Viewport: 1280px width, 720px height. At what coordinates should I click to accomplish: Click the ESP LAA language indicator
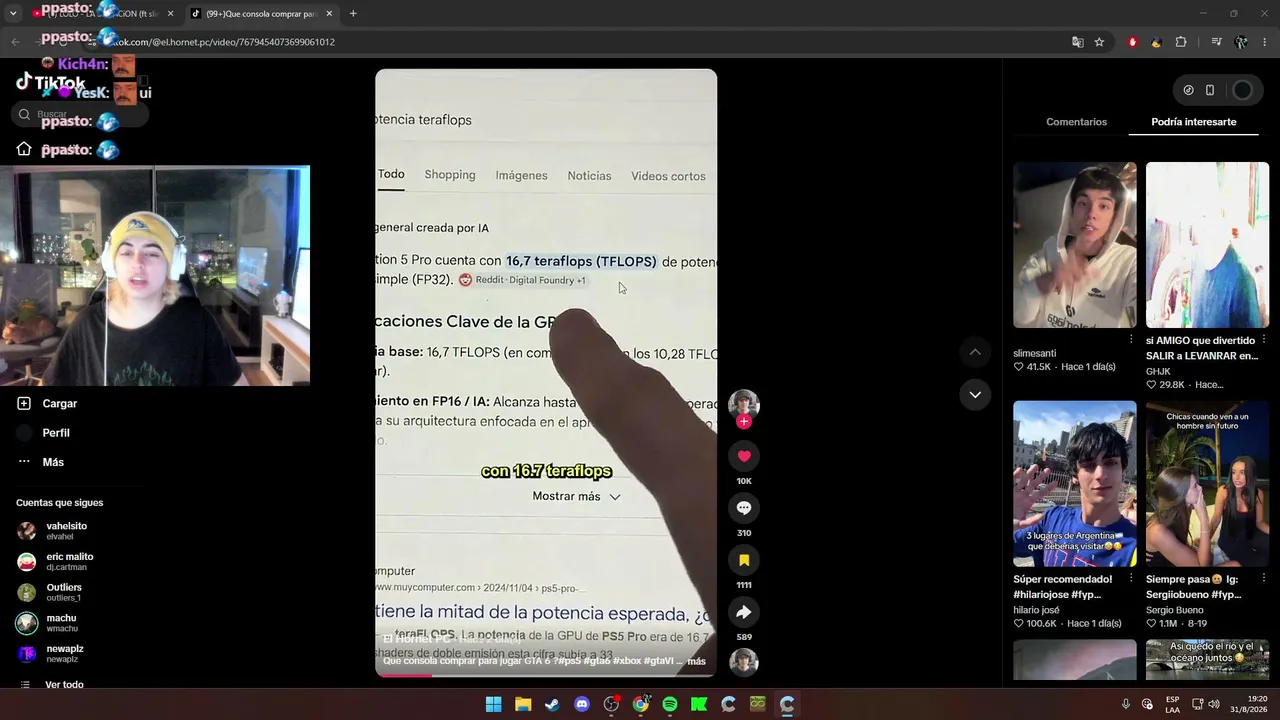(x=1173, y=704)
